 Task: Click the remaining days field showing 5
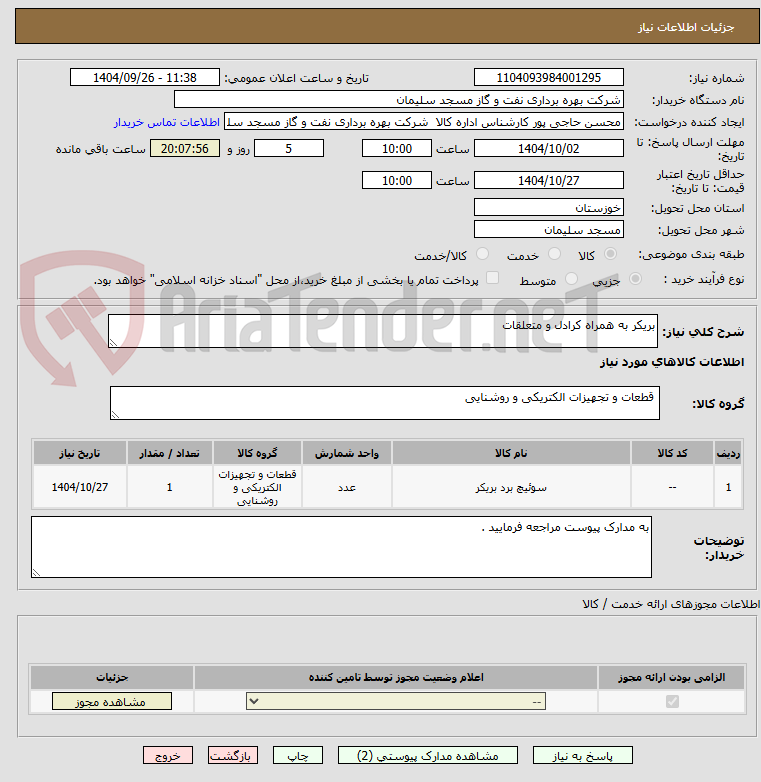click(x=289, y=149)
